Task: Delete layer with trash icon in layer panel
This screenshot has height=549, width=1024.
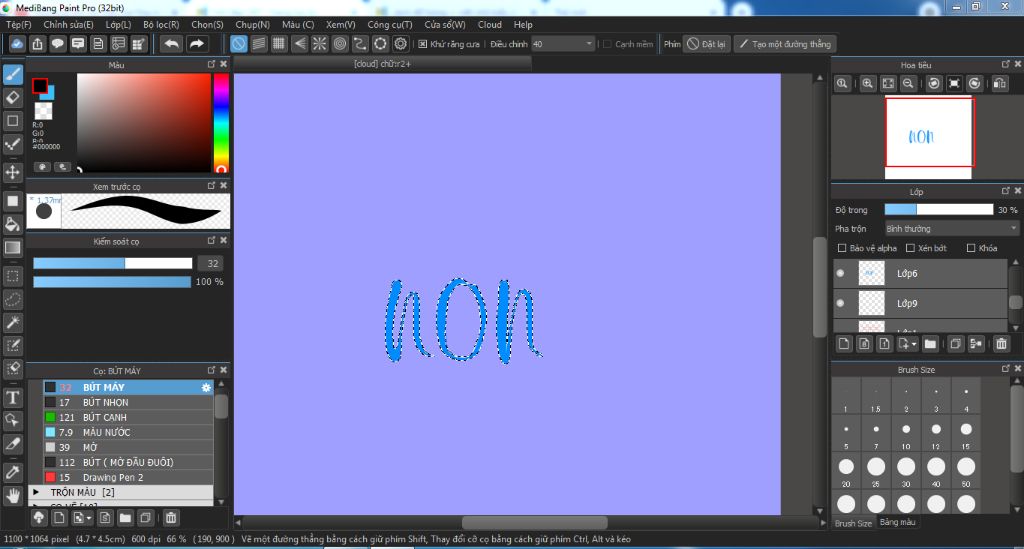Action: point(1001,344)
